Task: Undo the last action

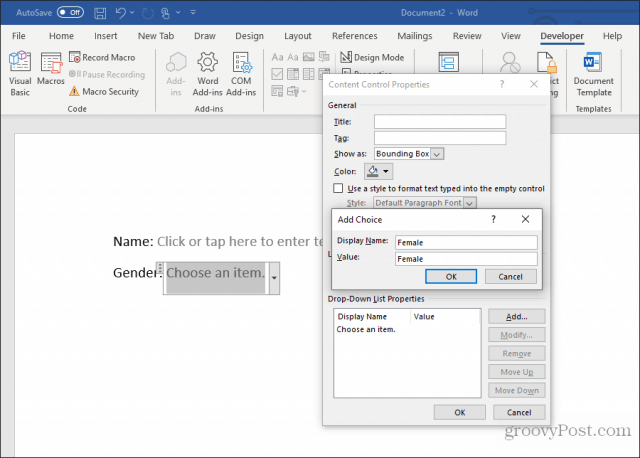Action: coord(120,13)
